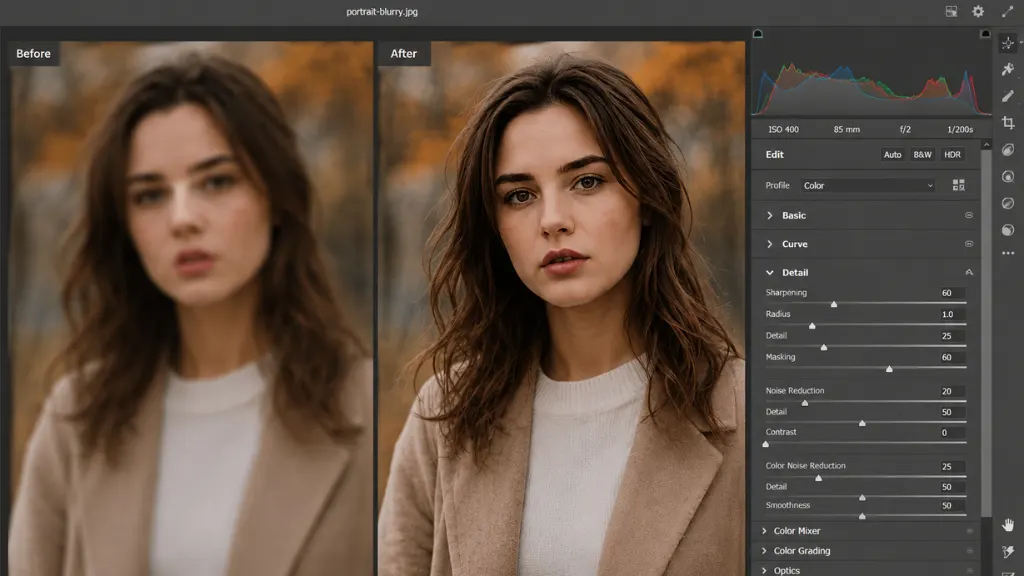Select the brush adjustment tool
Screen dimensions: 1024x576
tap(1008, 96)
